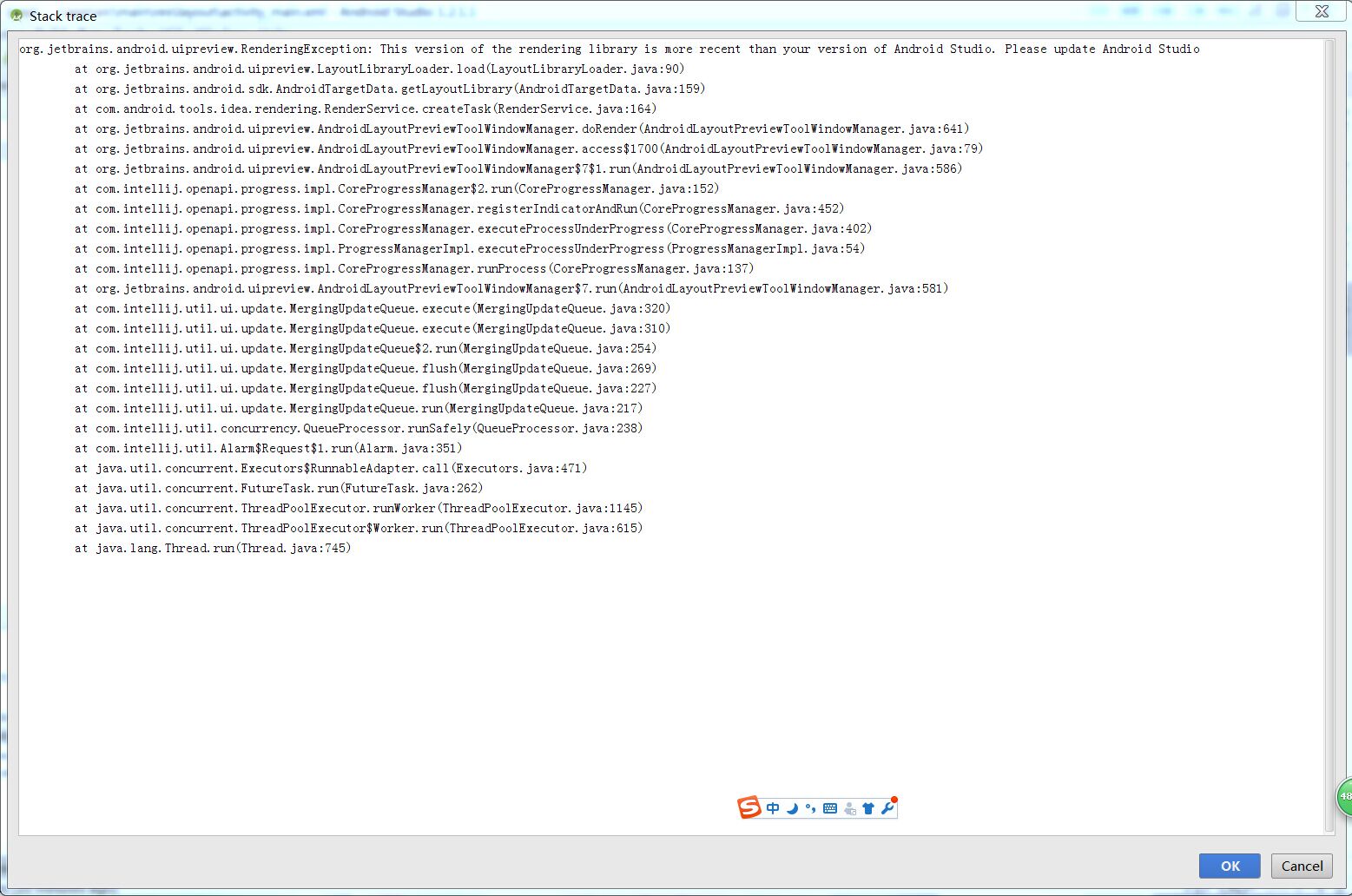Click the Alarm$Request$1.run line
The width and height of the screenshot is (1352, 896).
pos(268,448)
